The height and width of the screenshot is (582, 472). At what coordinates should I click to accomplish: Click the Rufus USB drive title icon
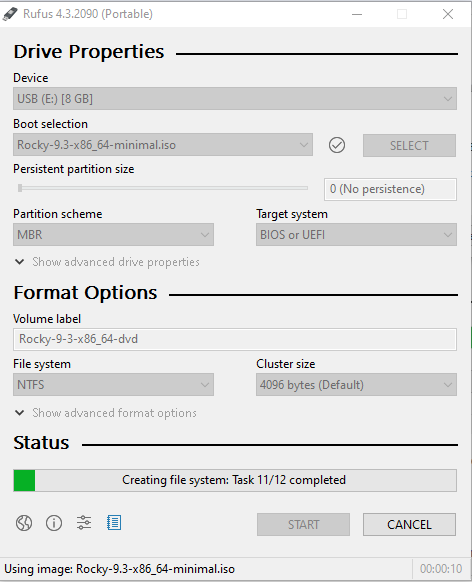click(x=10, y=14)
